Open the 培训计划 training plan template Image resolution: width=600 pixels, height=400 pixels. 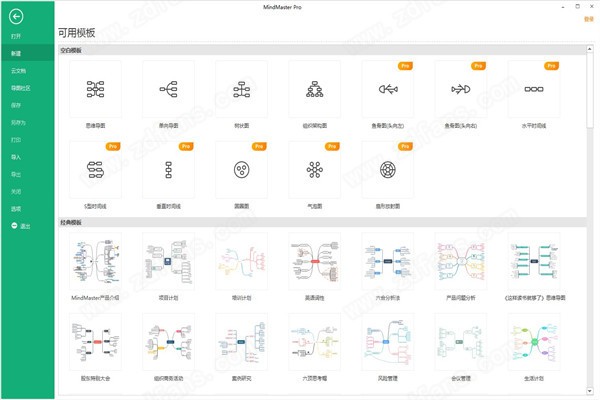(241, 261)
